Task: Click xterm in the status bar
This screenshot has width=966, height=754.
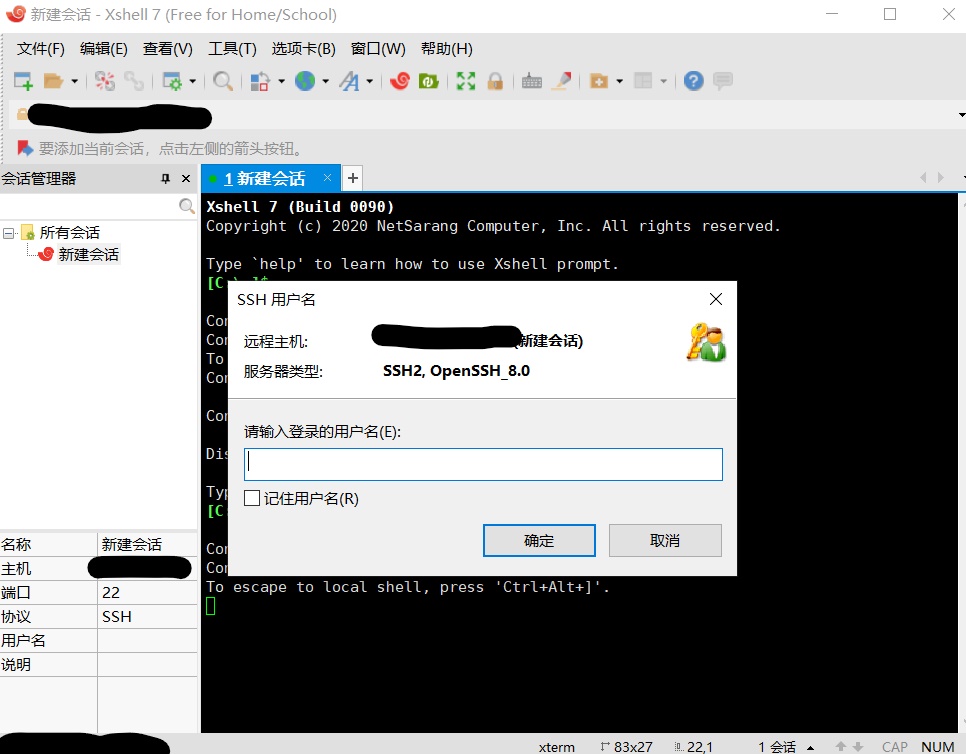Action: click(556, 747)
